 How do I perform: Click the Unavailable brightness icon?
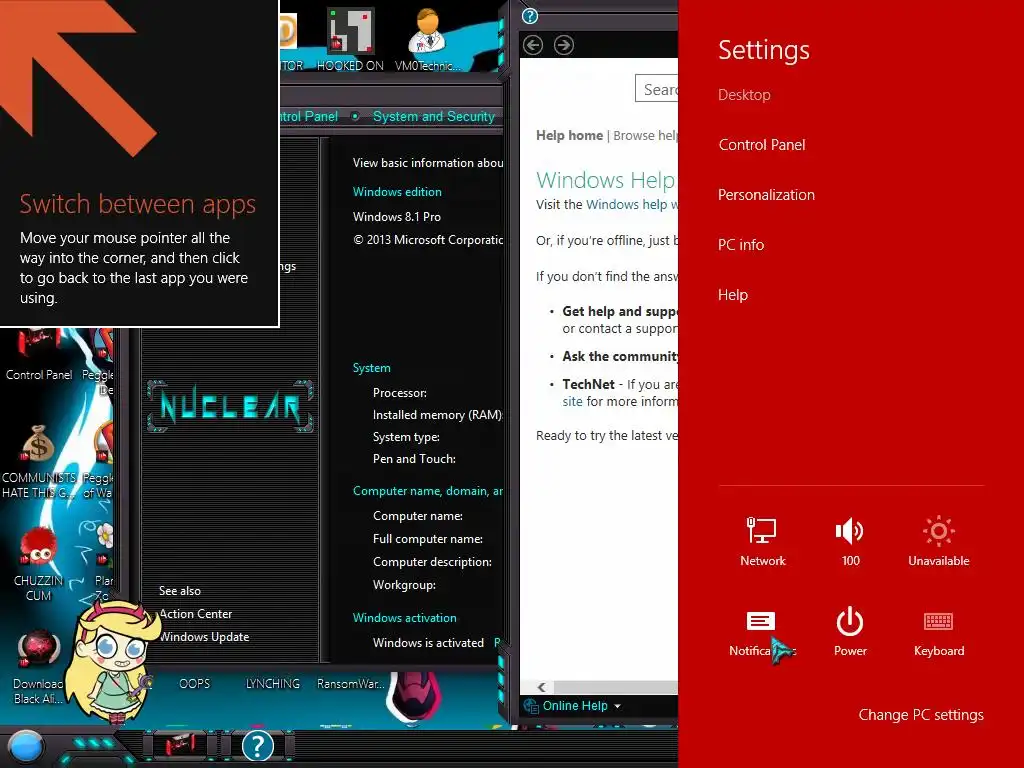click(x=938, y=541)
